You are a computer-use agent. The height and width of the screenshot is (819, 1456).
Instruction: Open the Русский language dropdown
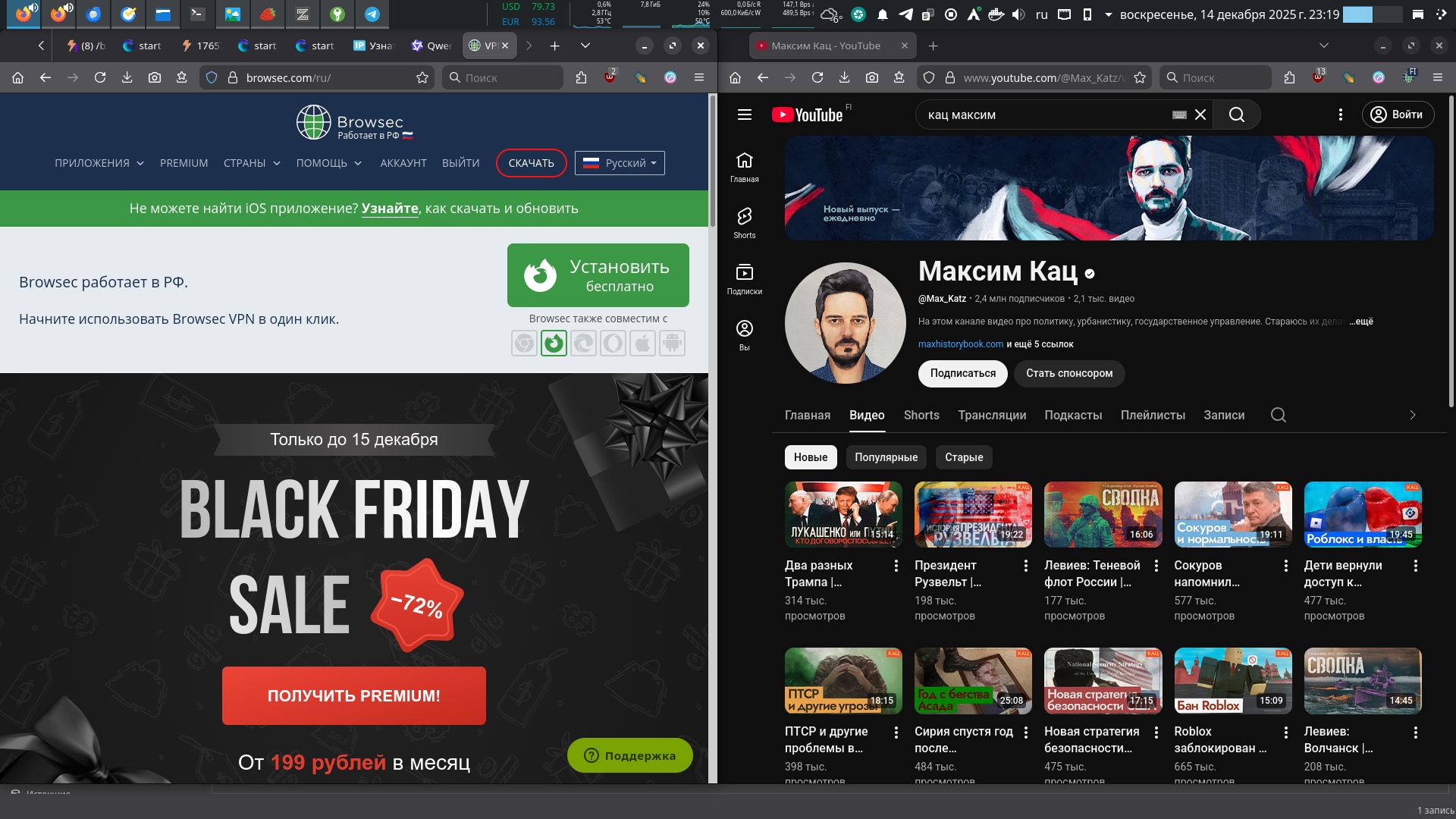pos(620,163)
